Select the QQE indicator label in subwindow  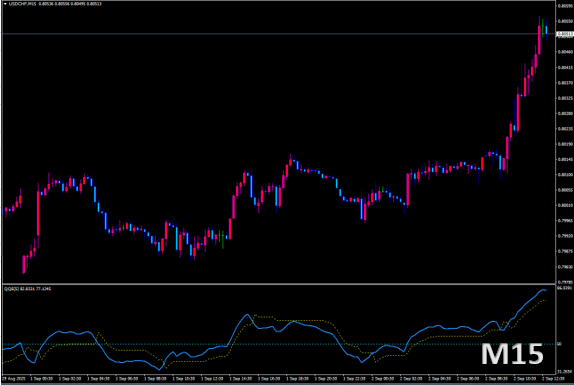point(27,289)
